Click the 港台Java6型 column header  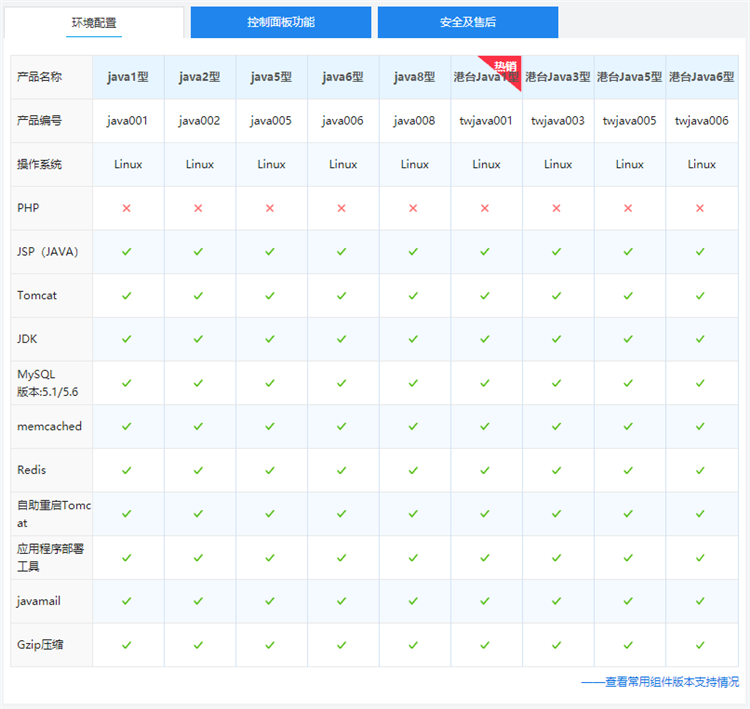(x=700, y=77)
